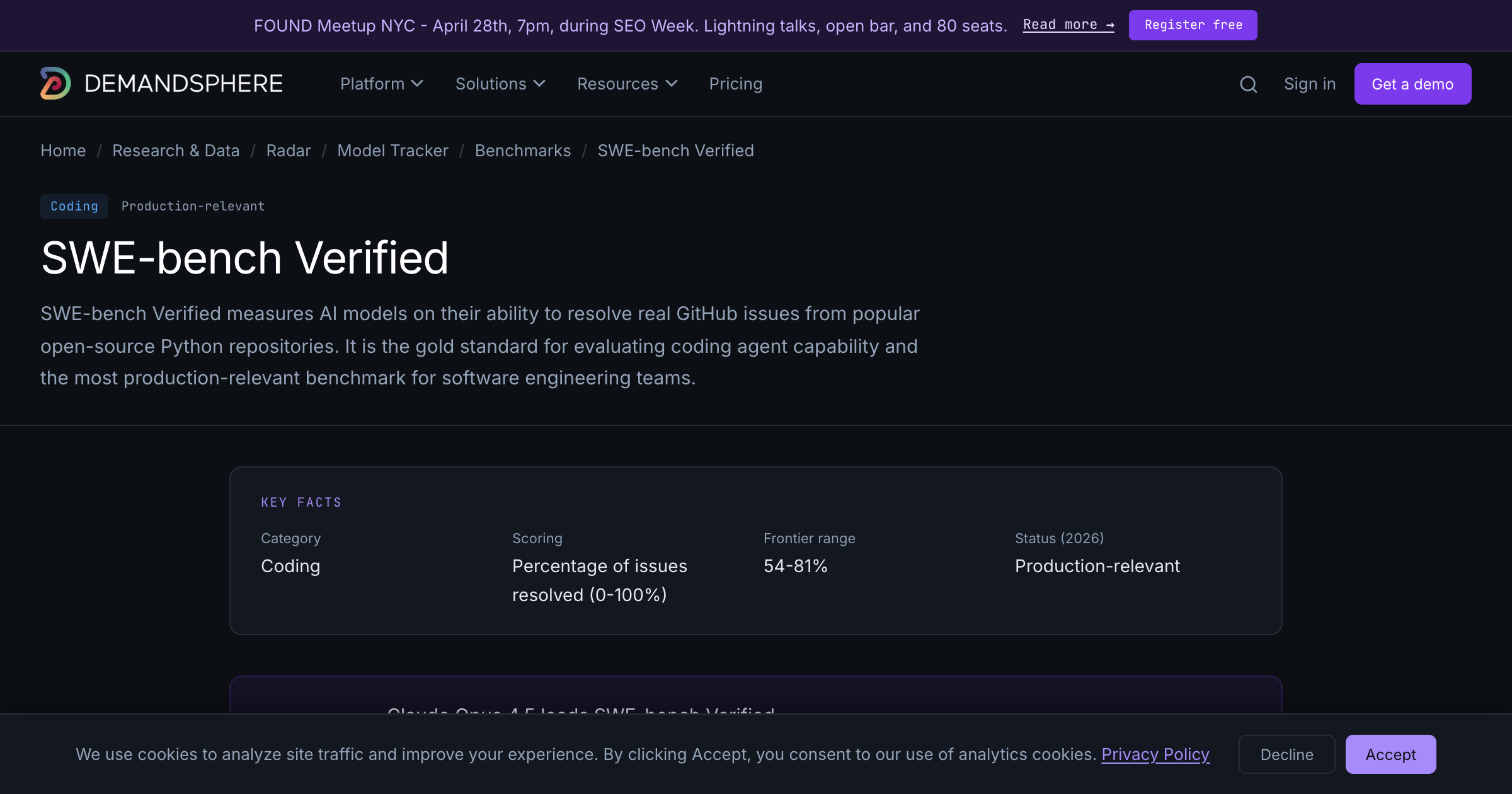Follow the Read more banner link

click(x=1068, y=25)
